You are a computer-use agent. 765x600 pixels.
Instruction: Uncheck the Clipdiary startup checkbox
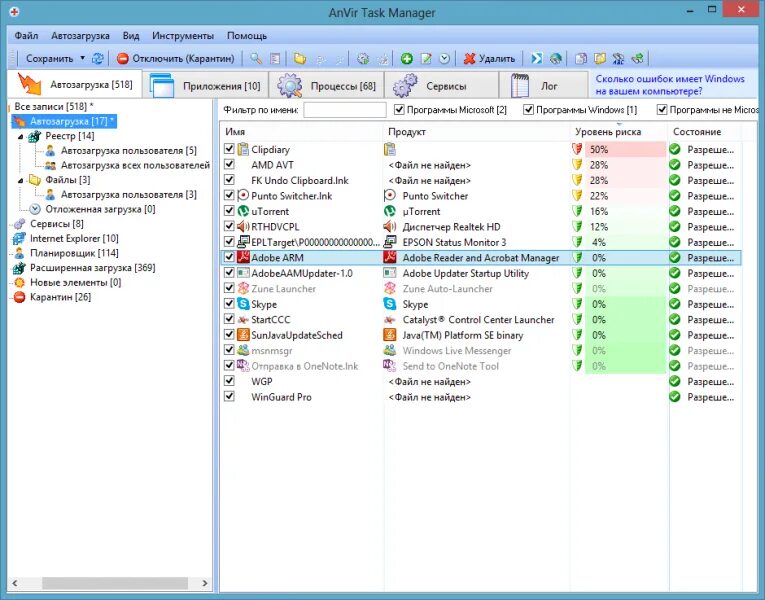click(229, 148)
